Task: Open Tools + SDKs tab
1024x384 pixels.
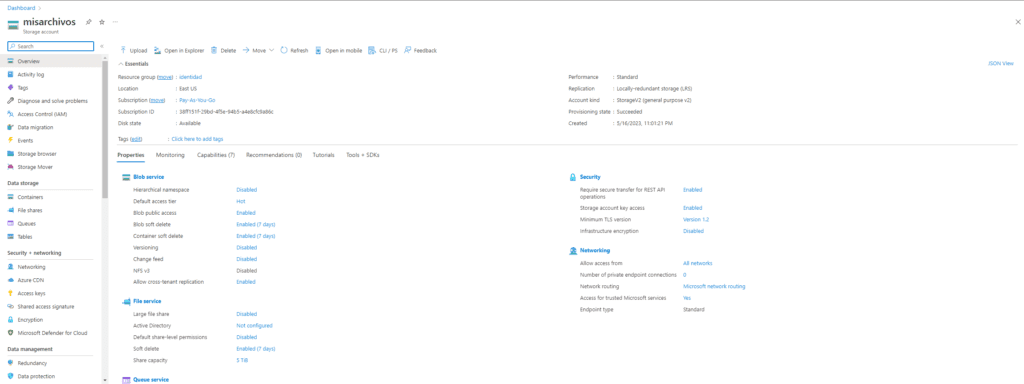Action: coord(362,155)
